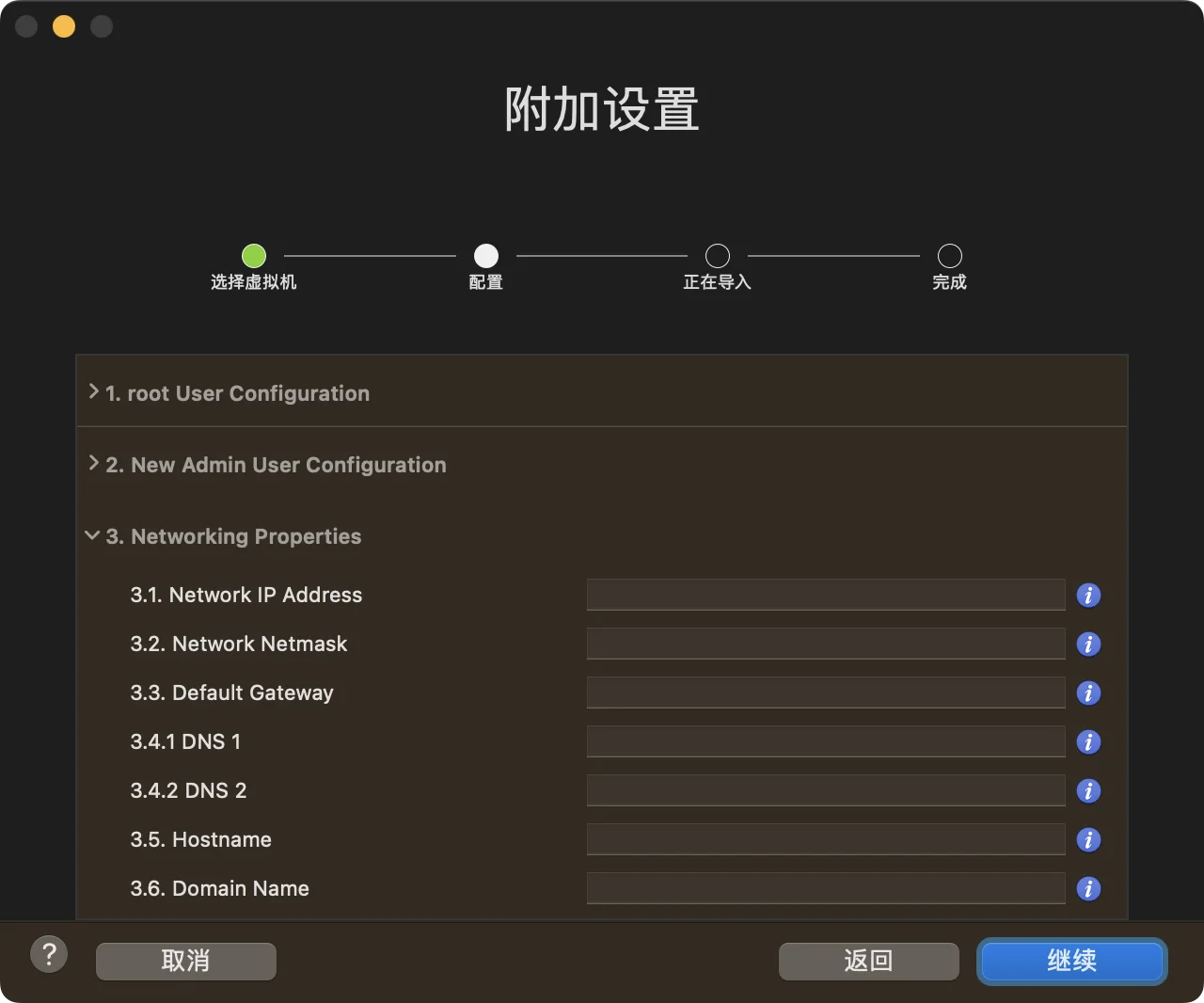Image resolution: width=1204 pixels, height=1003 pixels.
Task: Click the 返回 button to go back
Action: (x=868, y=961)
